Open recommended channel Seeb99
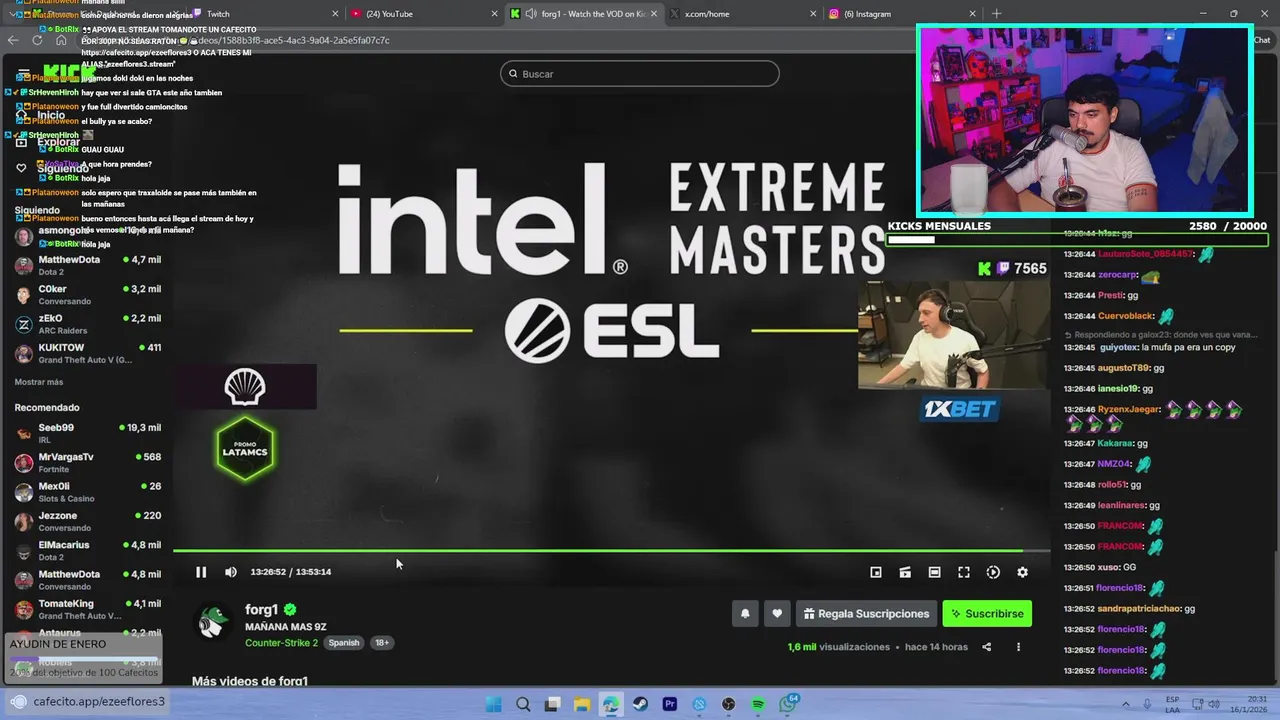The image size is (1280, 720). pyautogui.click(x=87, y=433)
